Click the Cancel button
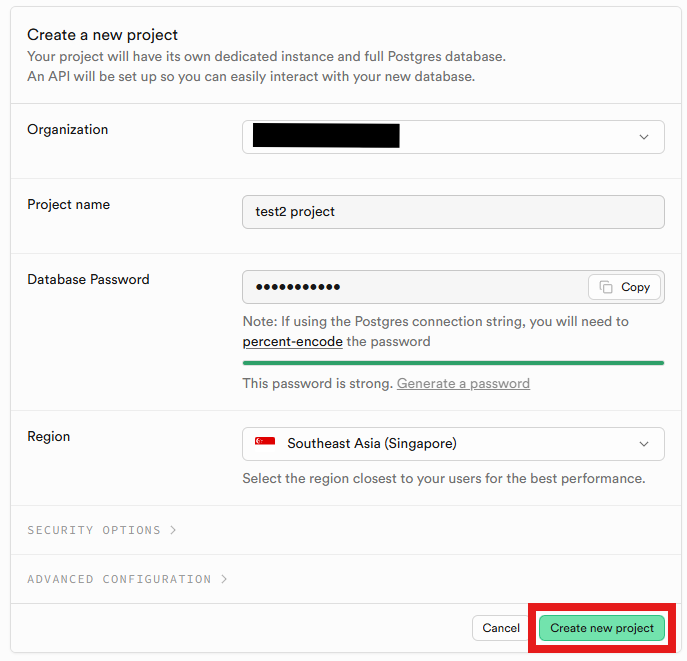The width and height of the screenshot is (687, 661). (x=500, y=628)
